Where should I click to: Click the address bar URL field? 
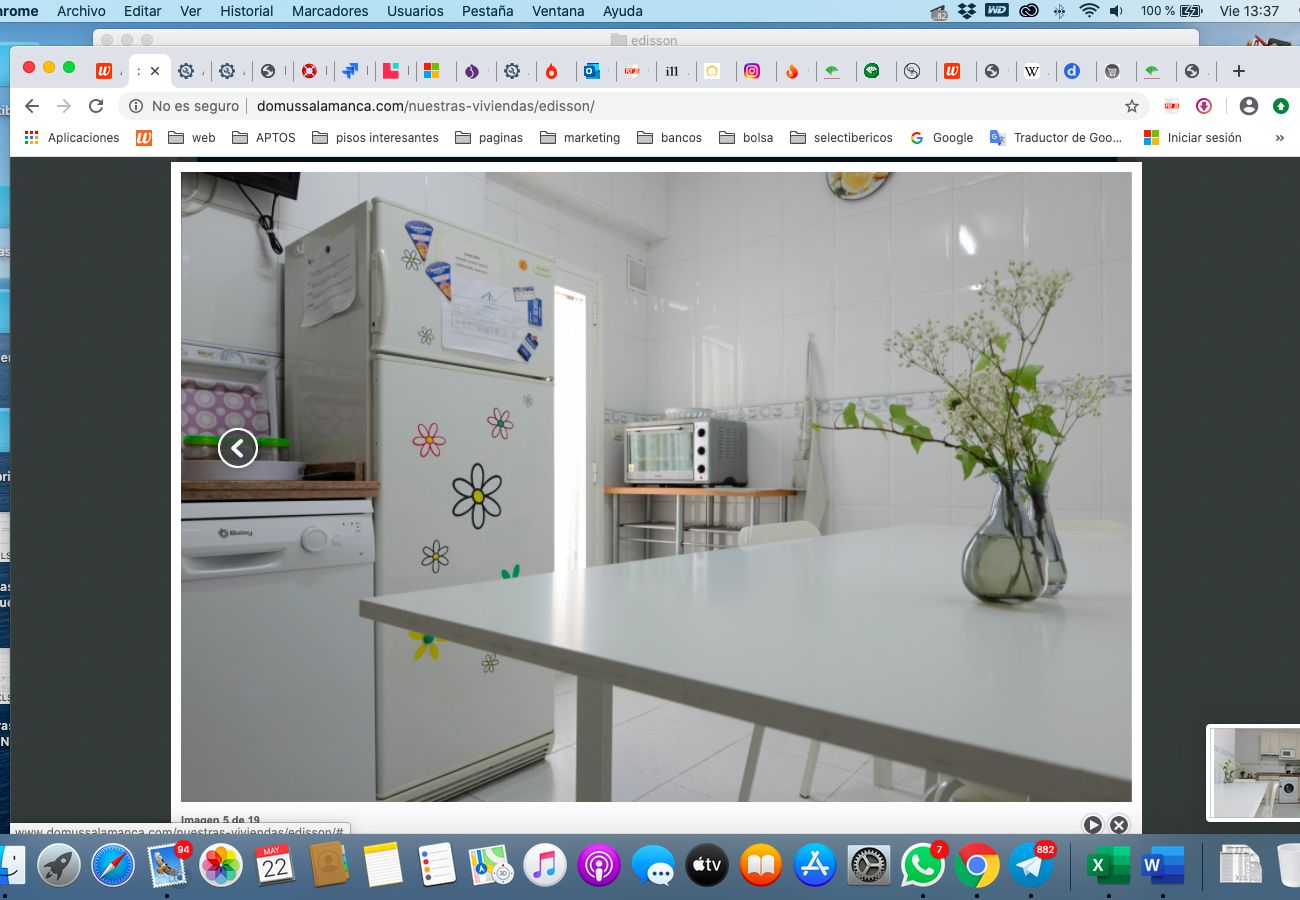click(632, 106)
